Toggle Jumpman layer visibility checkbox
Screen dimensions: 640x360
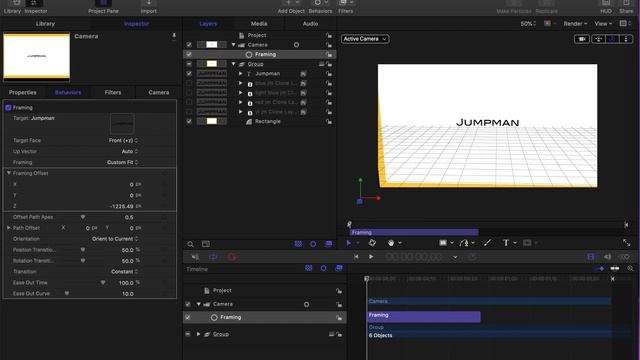coord(189,73)
